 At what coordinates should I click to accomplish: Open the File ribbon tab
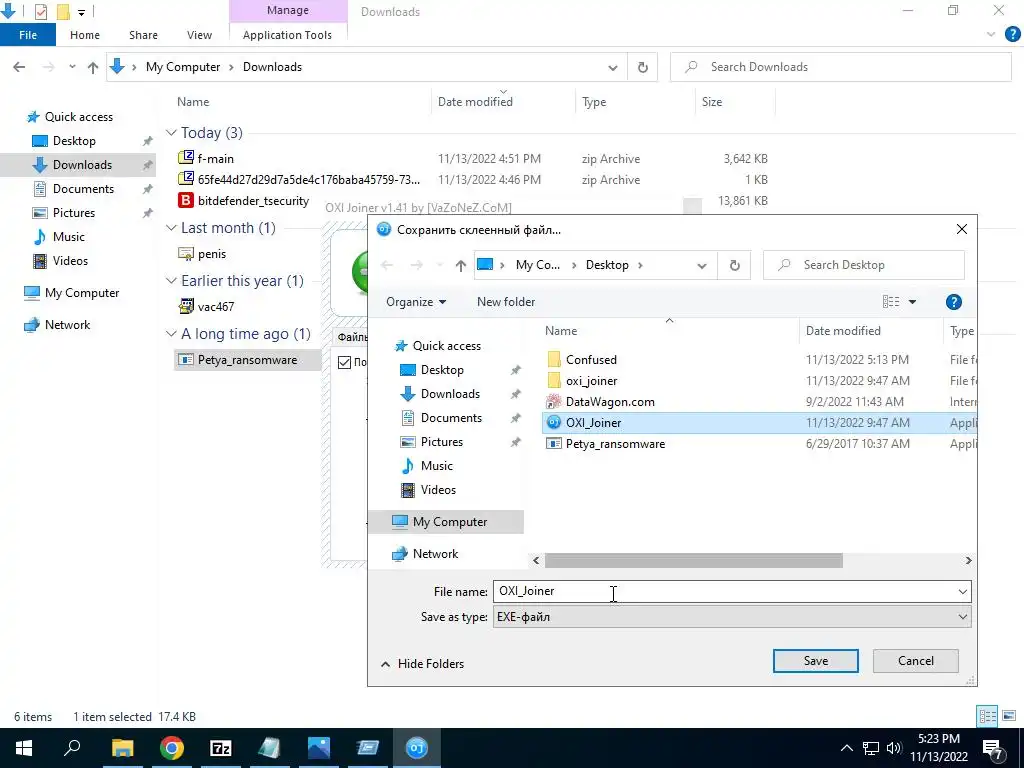click(x=27, y=35)
